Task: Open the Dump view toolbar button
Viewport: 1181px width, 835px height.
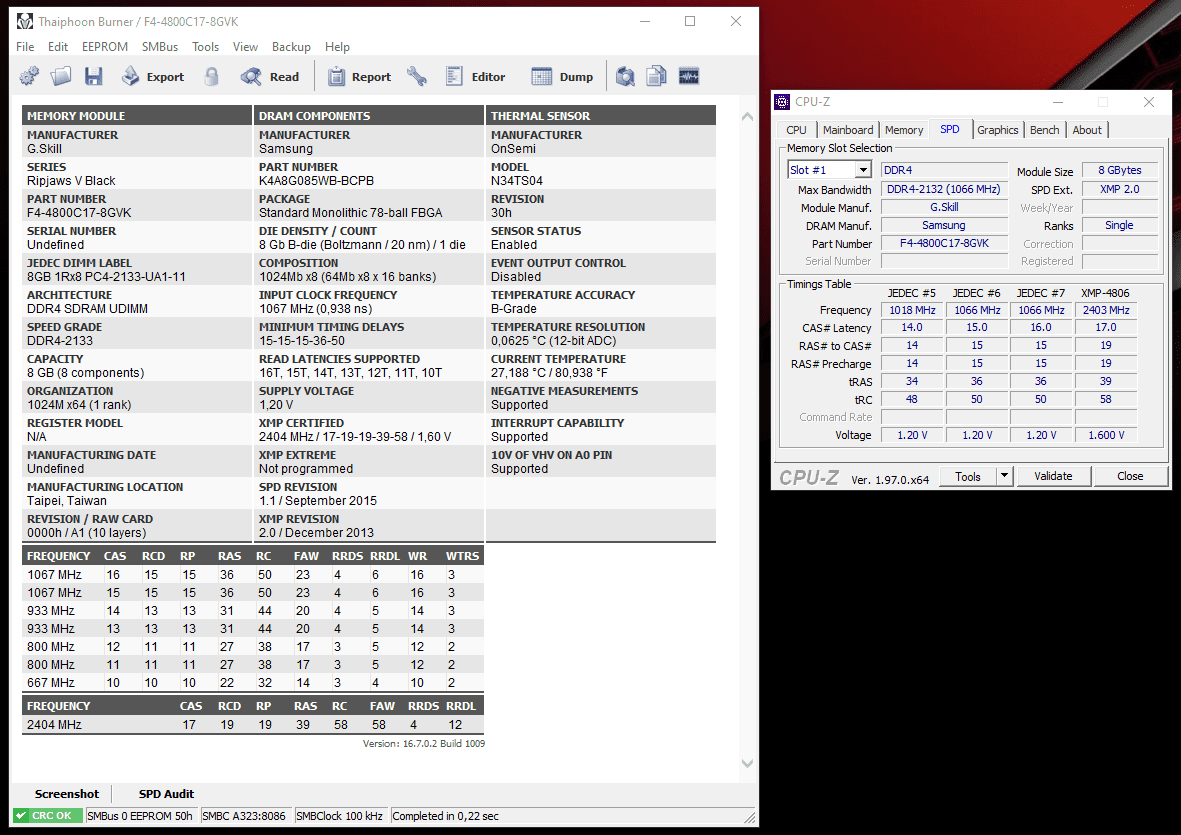Action: coord(562,76)
